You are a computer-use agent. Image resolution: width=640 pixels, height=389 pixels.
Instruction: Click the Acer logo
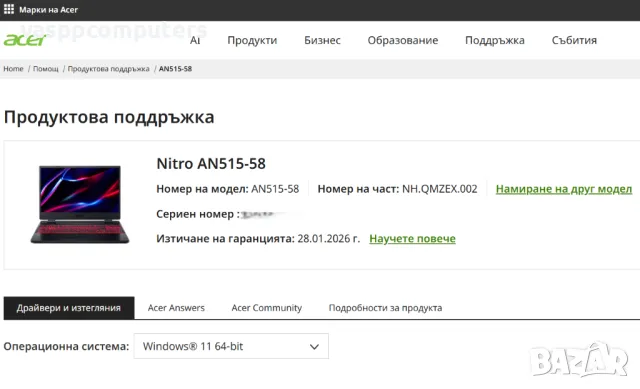pyautogui.click(x=25, y=40)
